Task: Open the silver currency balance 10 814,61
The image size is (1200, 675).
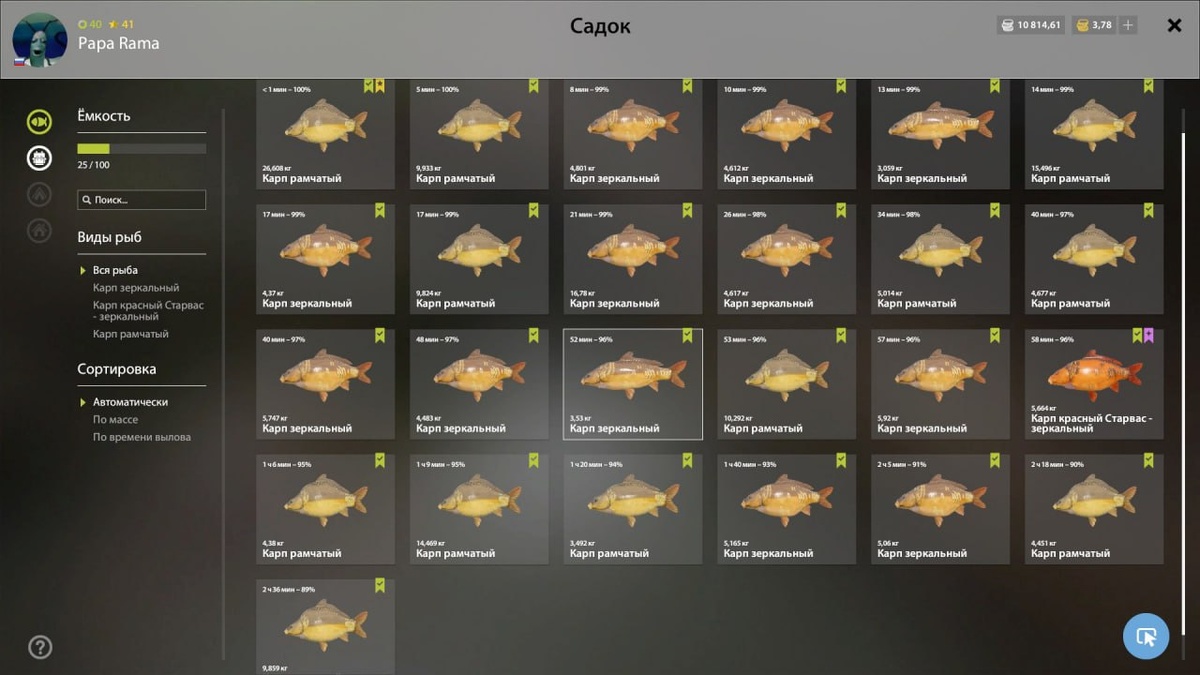Action: 1031,25
